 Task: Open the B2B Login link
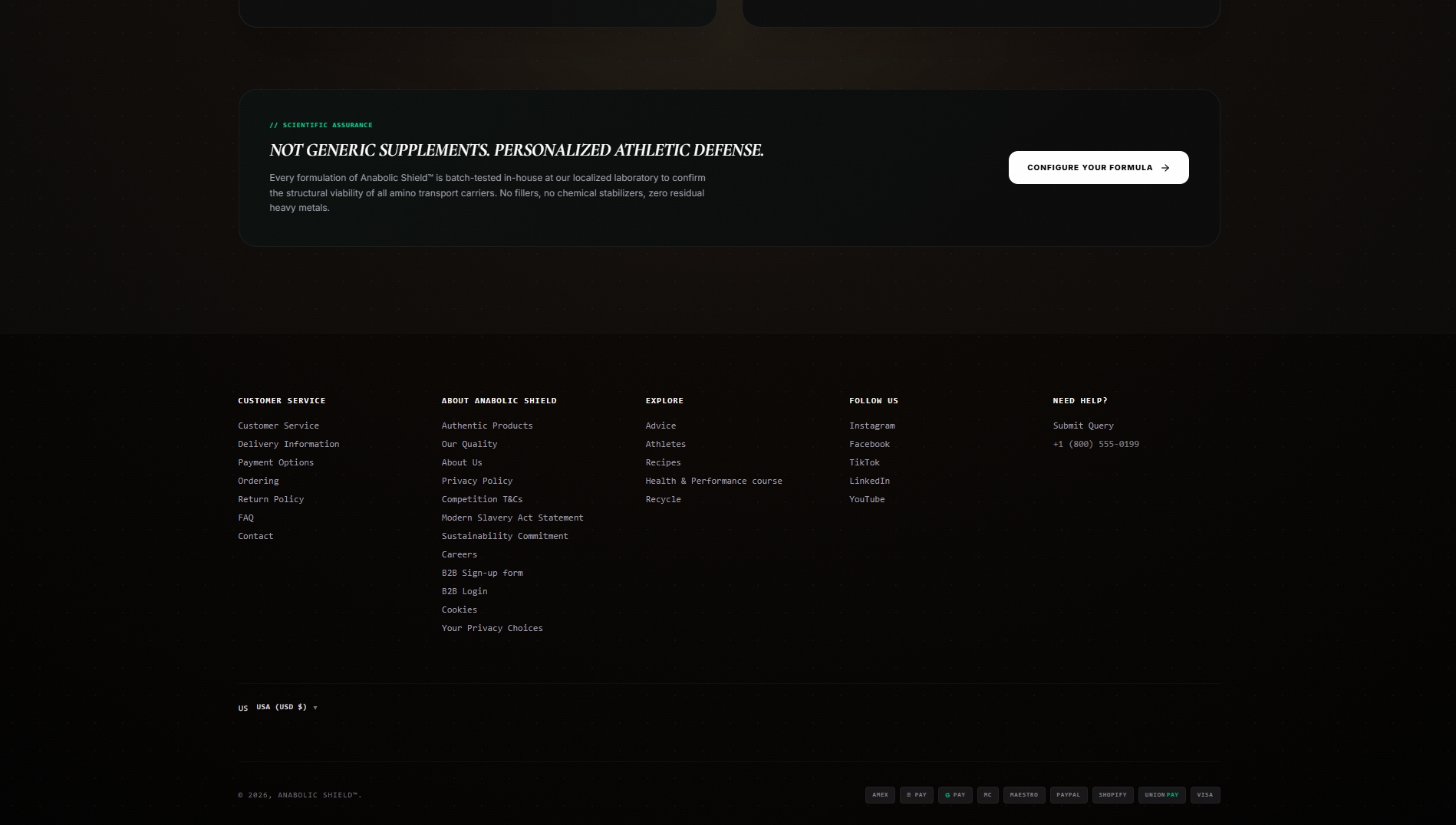[465, 591]
